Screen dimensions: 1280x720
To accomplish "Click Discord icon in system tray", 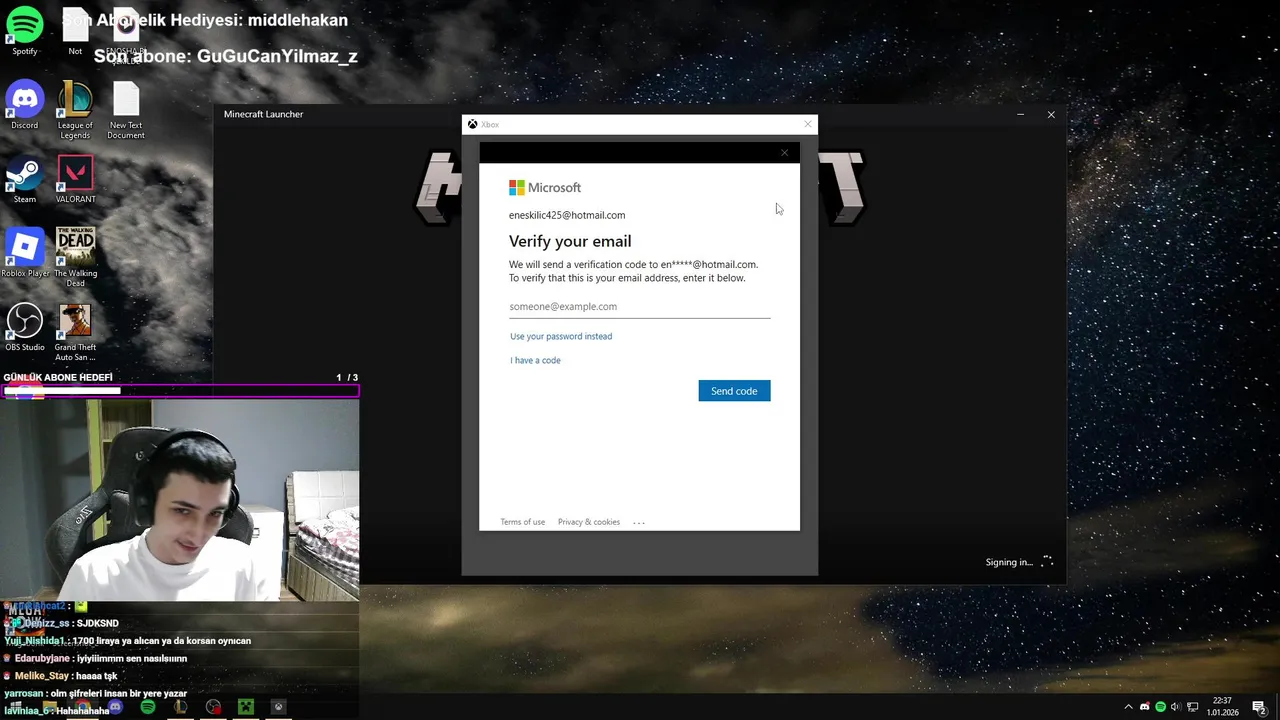I will point(1145,707).
